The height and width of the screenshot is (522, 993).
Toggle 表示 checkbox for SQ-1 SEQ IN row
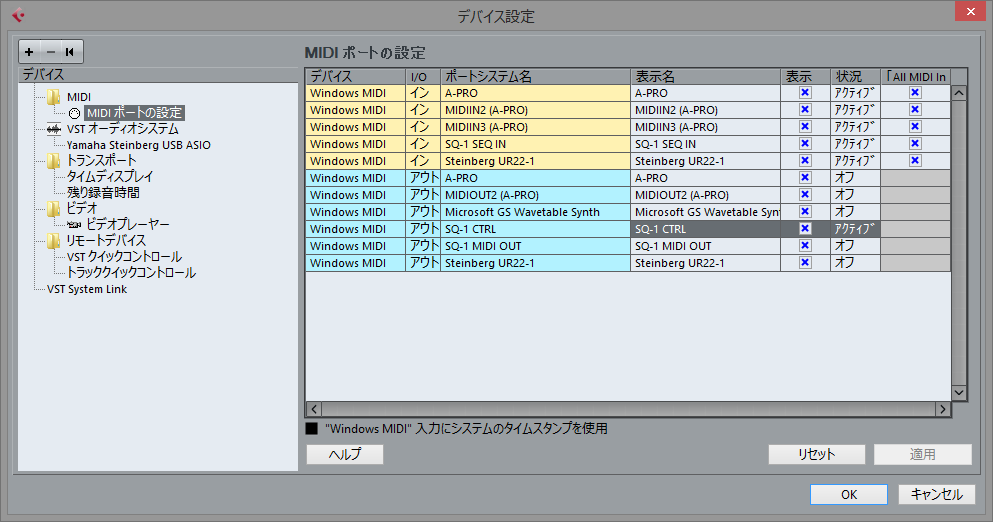805,144
